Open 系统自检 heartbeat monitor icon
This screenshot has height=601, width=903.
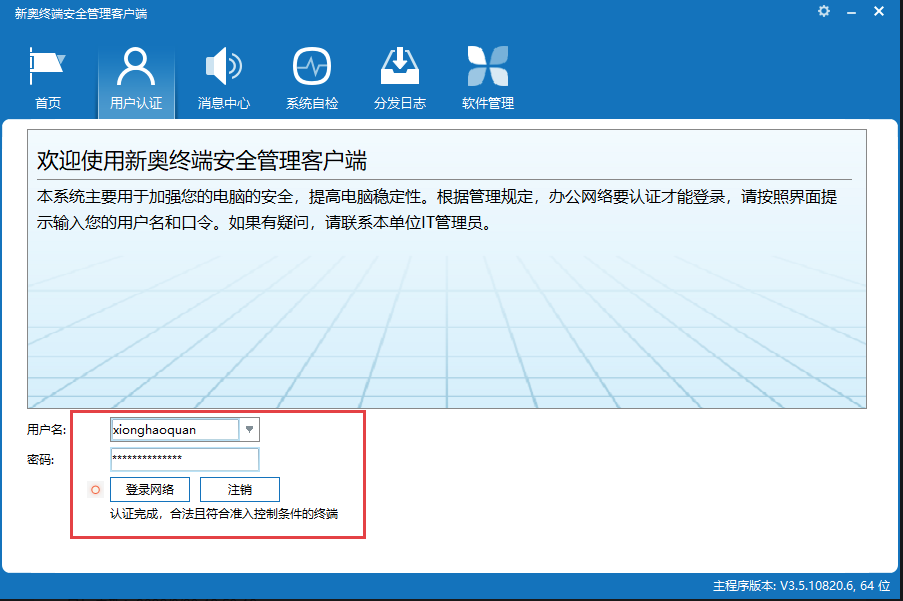click(x=312, y=66)
